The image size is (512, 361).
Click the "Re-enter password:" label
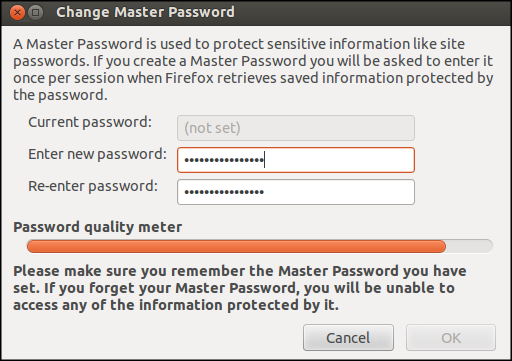pyautogui.click(x=93, y=186)
